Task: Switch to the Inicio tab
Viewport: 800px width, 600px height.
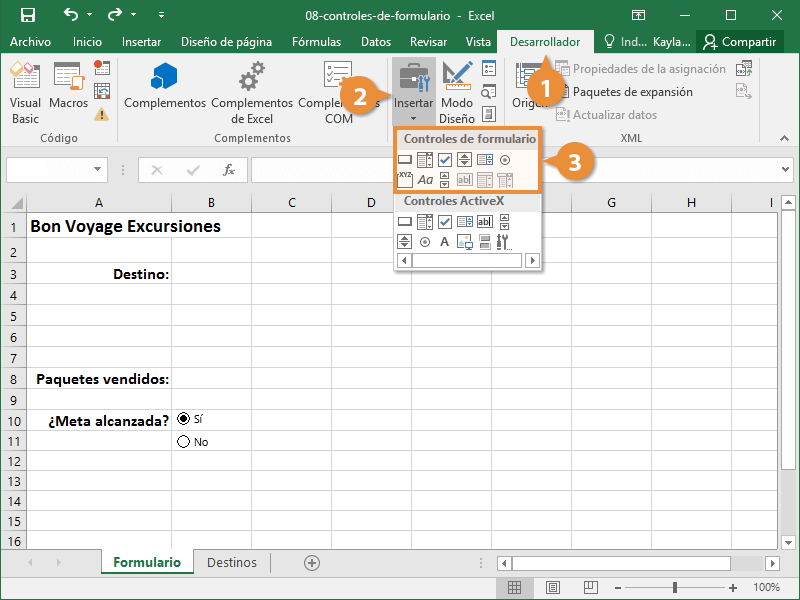Action: (87, 42)
